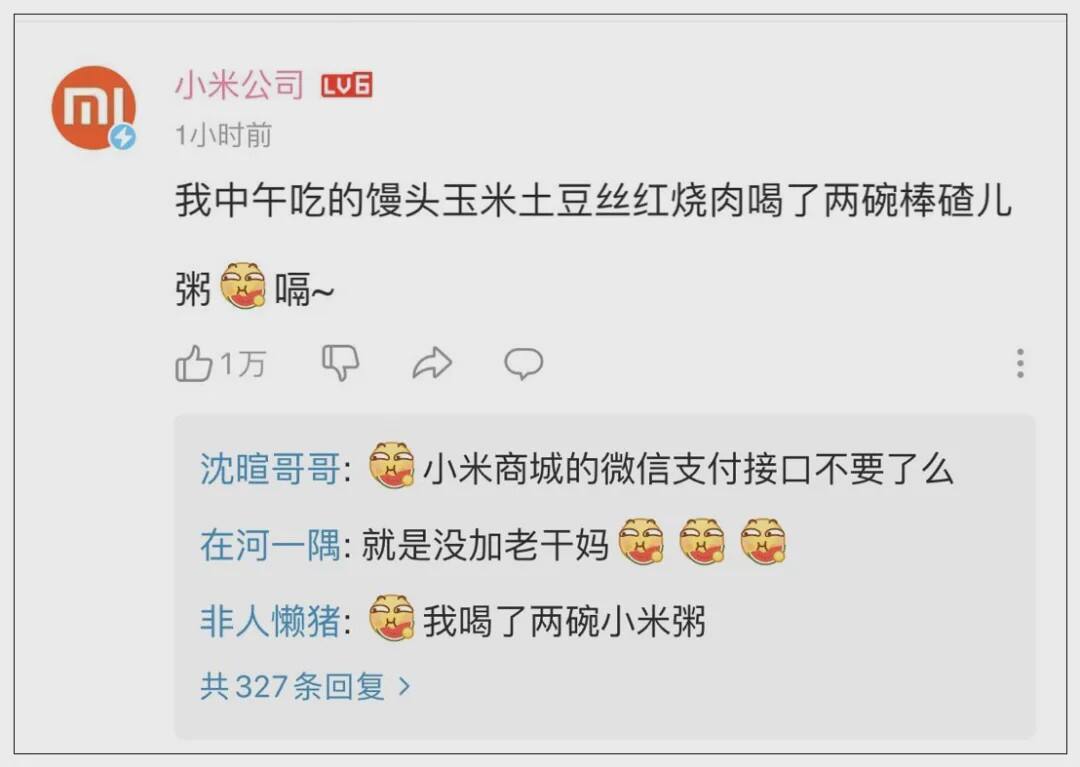Image resolution: width=1080 pixels, height=767 pixels.
Task: Open 沈暄哥哥 user profile
Action: (x=270, y=470)
